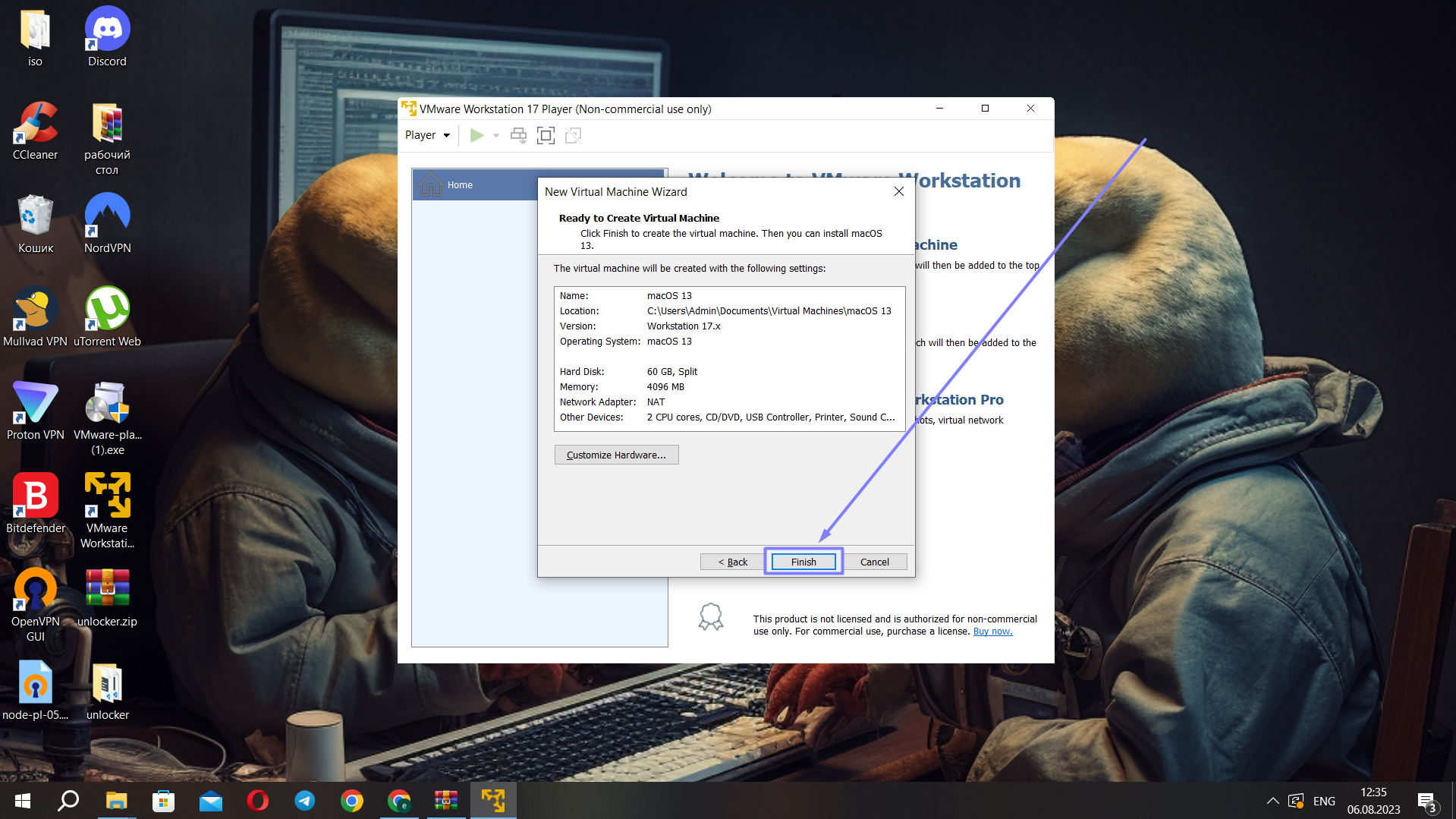Click ENG language indicator
The image size is (1456, 819).
coord(1324,801)
